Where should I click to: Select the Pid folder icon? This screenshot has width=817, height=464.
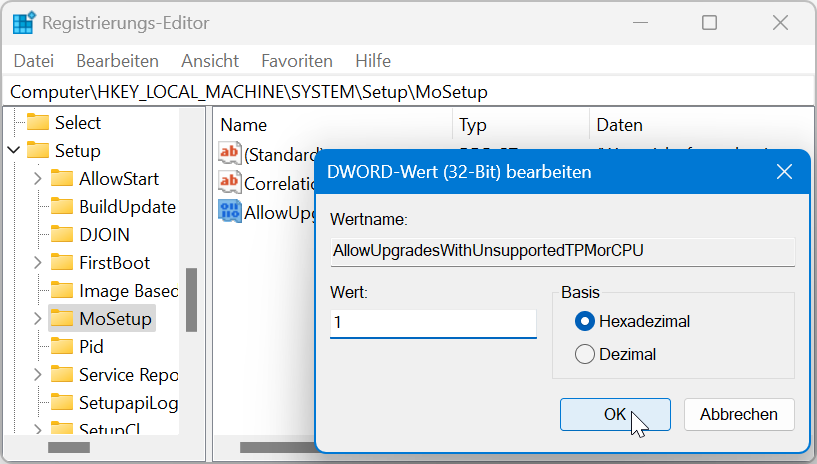tap(63, 347)
